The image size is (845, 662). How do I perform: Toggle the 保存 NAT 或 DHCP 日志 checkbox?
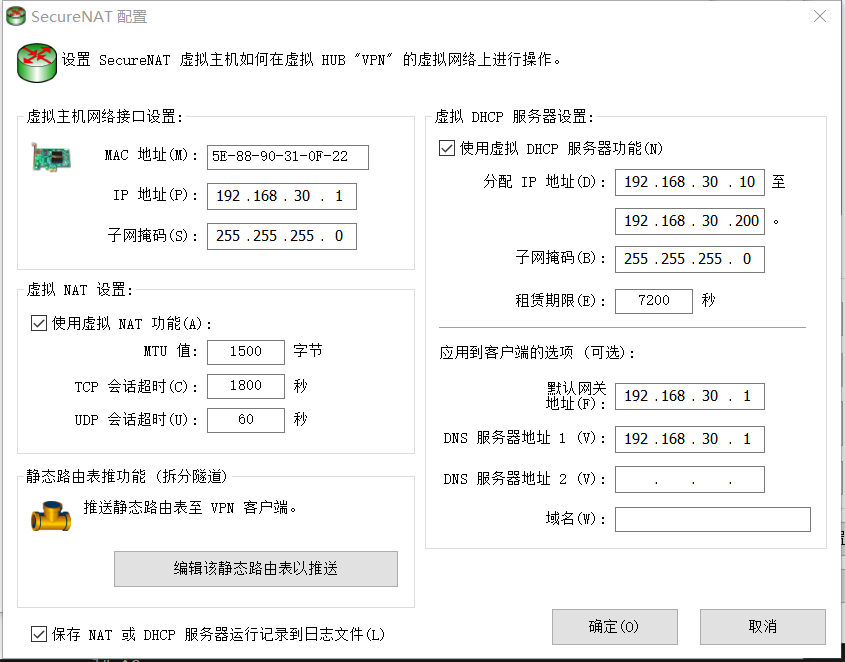(x=39, y=634)
